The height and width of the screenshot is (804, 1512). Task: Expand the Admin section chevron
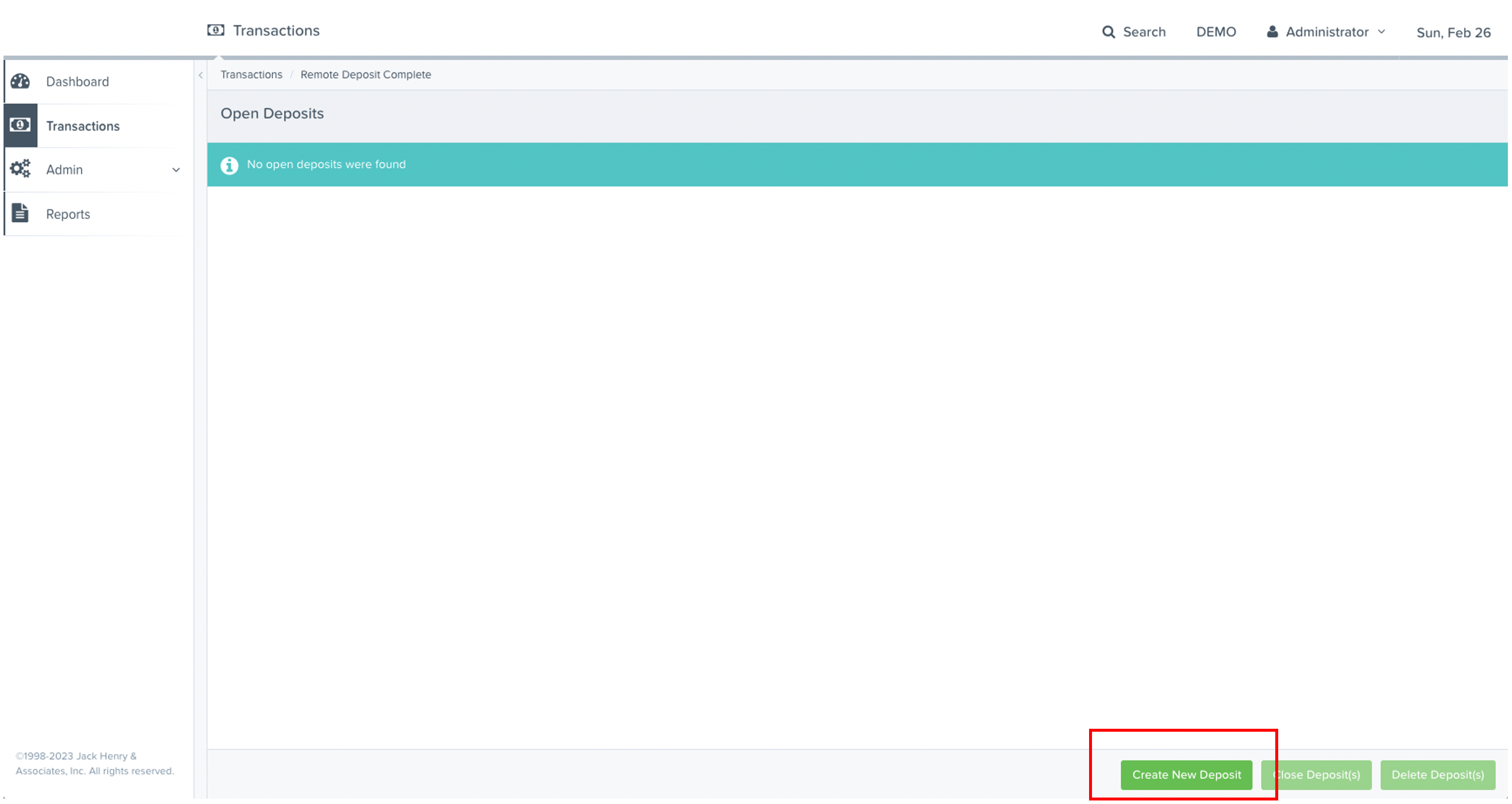176,170
